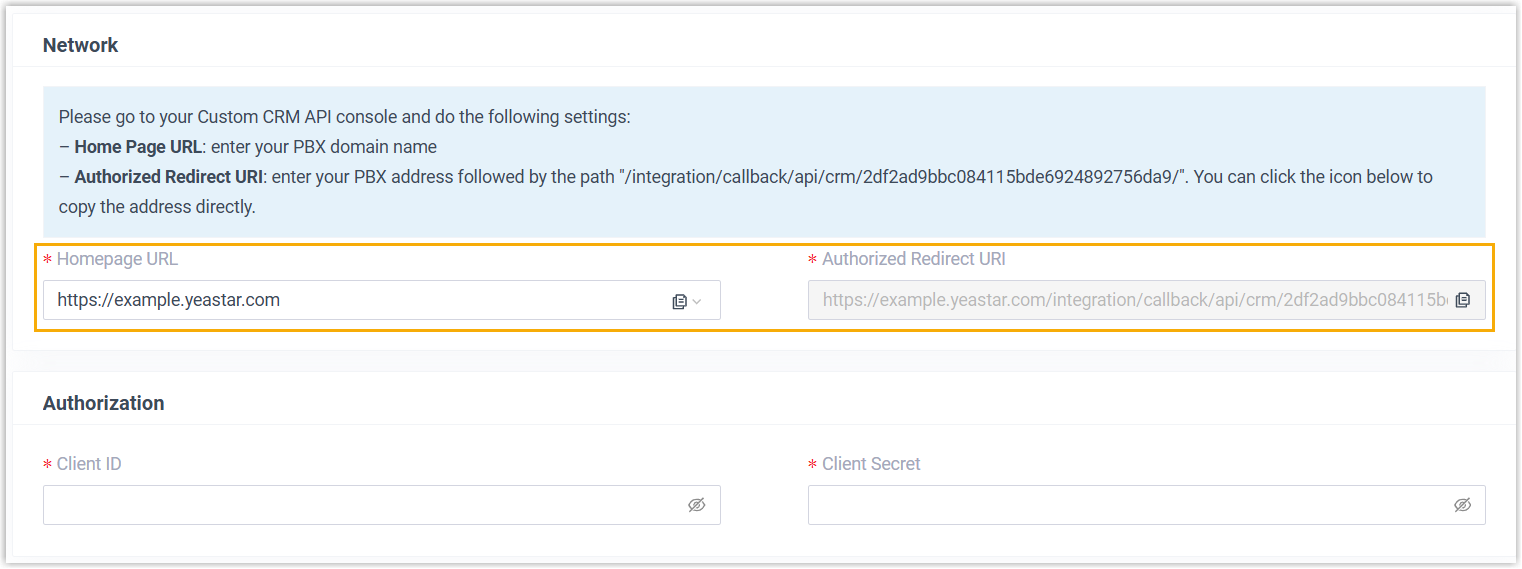The width and height of the screenshot is (1522, 569).
Task: Click the Client Secret field label
Action: (x=871, y=464)
